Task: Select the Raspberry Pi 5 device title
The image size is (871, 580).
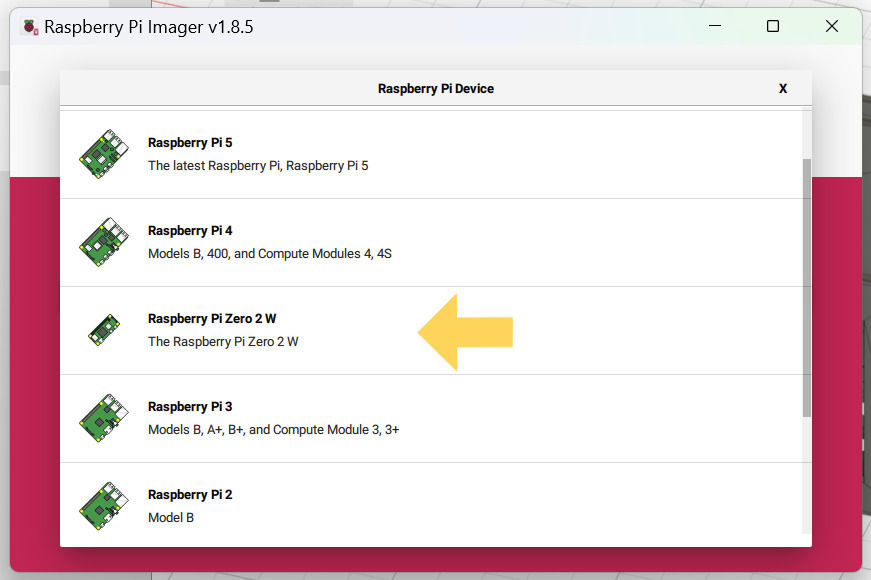Action: tap(190, 143)
